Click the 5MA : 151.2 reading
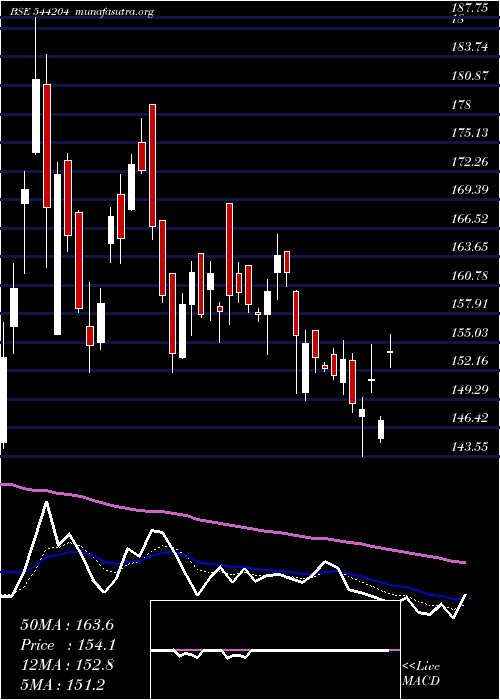Image resolution: width=500 pixels, height=700 pixels. (x=62, y=685)
